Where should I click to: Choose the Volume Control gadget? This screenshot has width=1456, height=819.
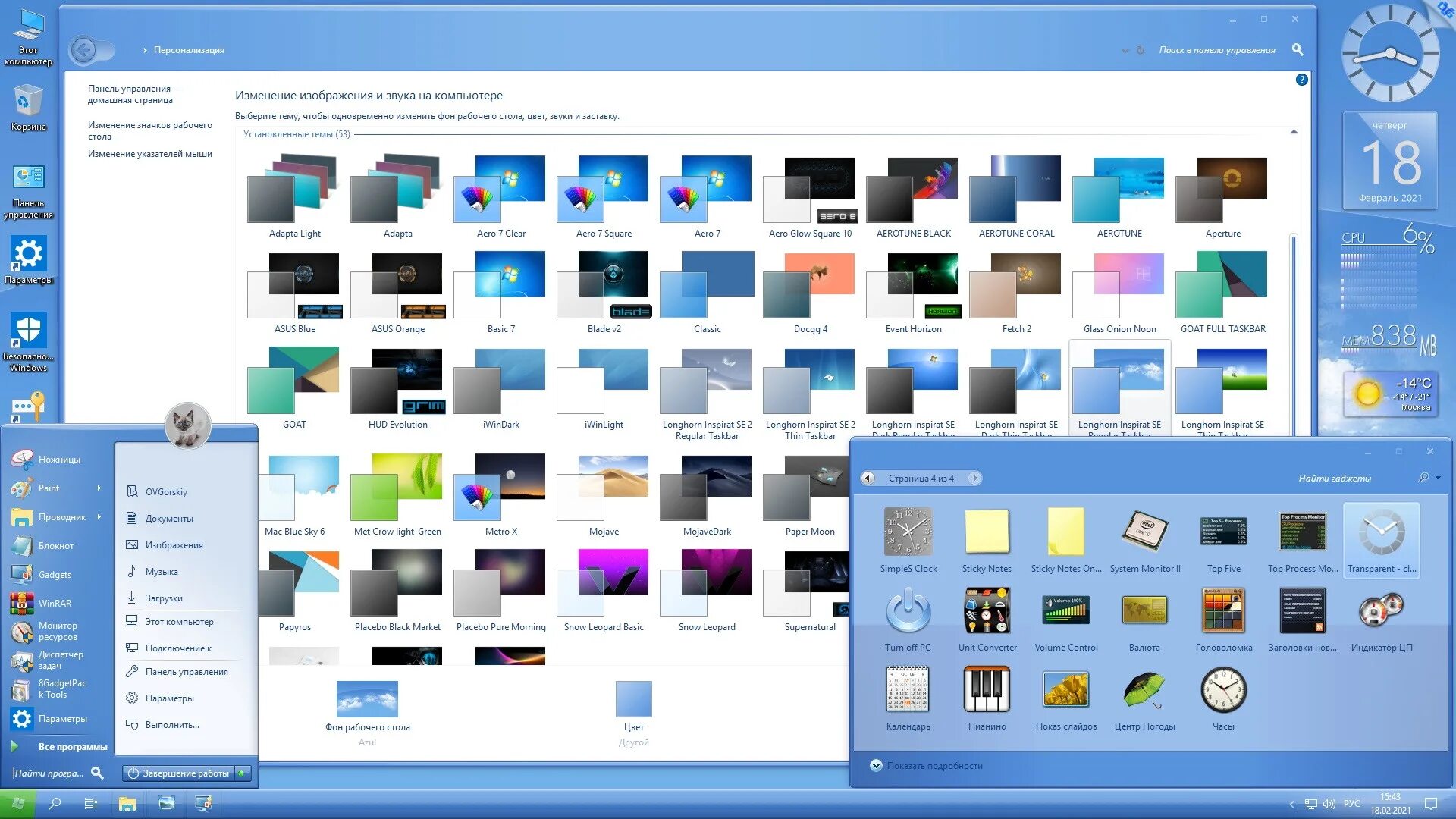pyautogui.click(x=1065, y=611)
